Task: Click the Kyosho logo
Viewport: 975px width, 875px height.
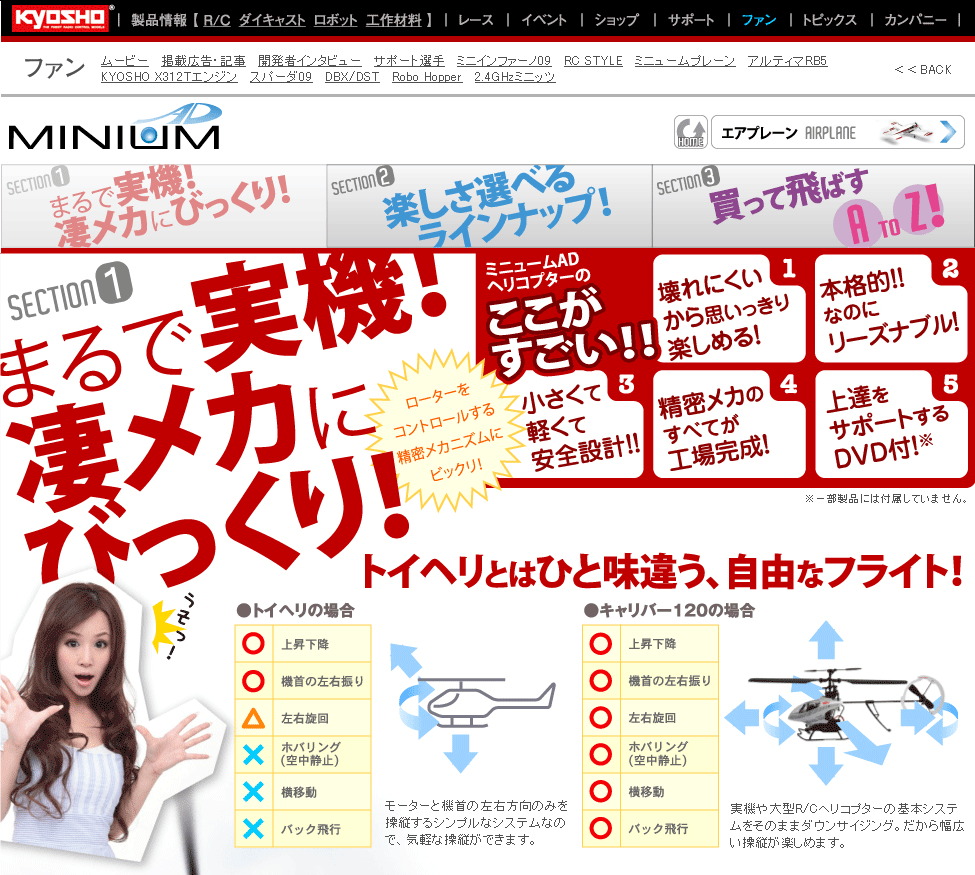Action: pos(60,19)
